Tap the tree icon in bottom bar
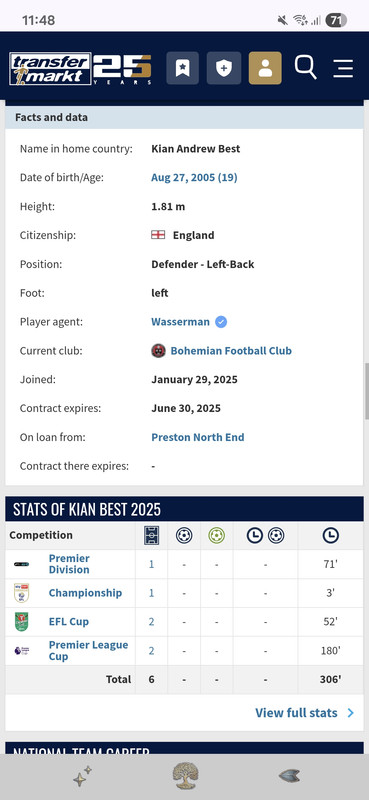Image resolution: width=369 pixels, height=800 pixels. tap(185, 776)
